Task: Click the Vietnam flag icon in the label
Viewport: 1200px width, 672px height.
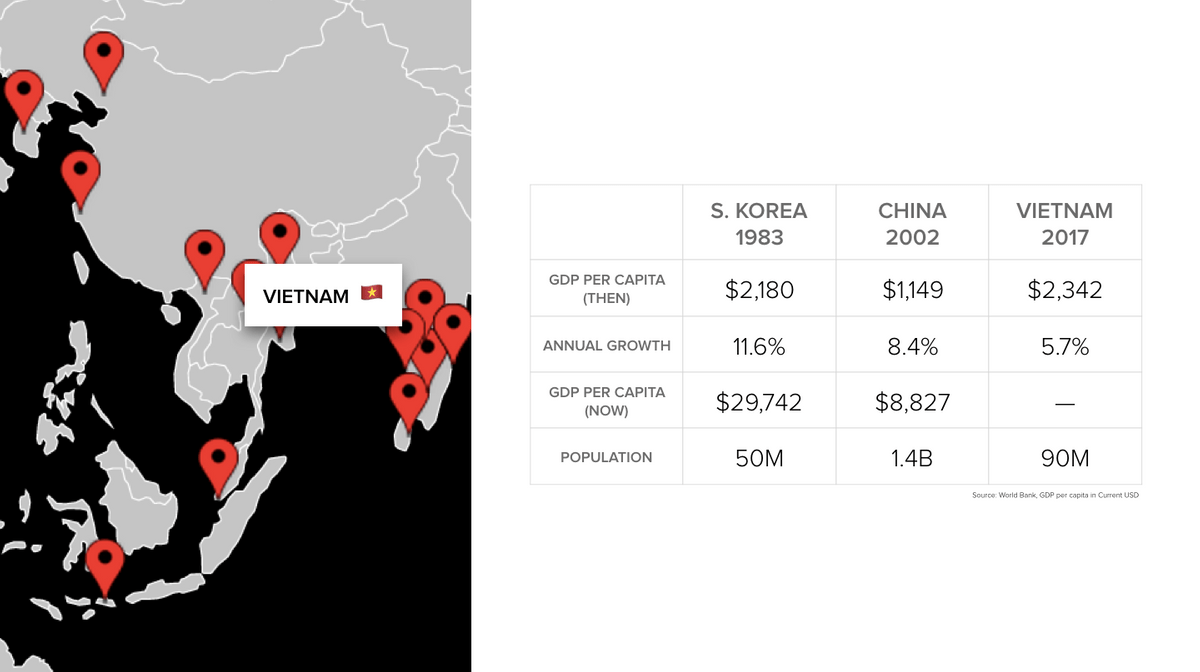Action: pyautogui.click(x=372, y=293)
